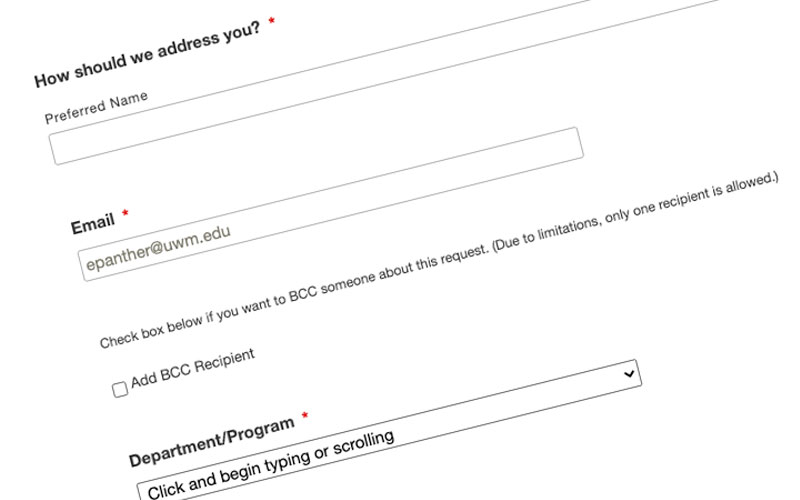Click the epanther@uwm.edu placeholder text
This screenshot has height=500, width=800.
158,248
